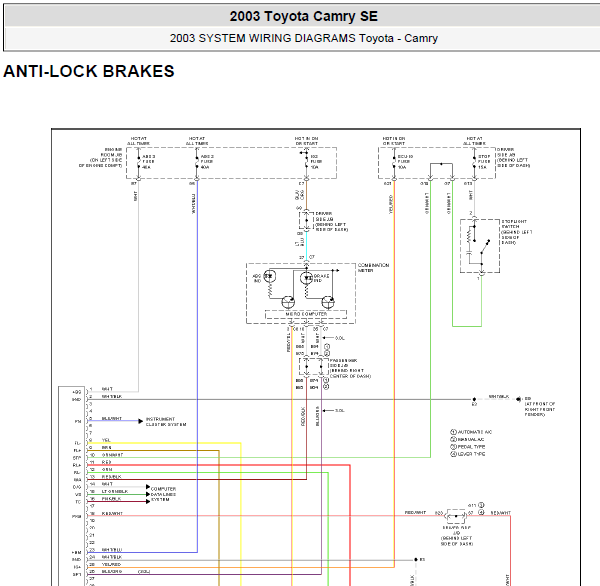This screenshot has width=600, height=586.
Task: Click the transistor symbol below BRAKE IND lamp
Action: point(328,302)
